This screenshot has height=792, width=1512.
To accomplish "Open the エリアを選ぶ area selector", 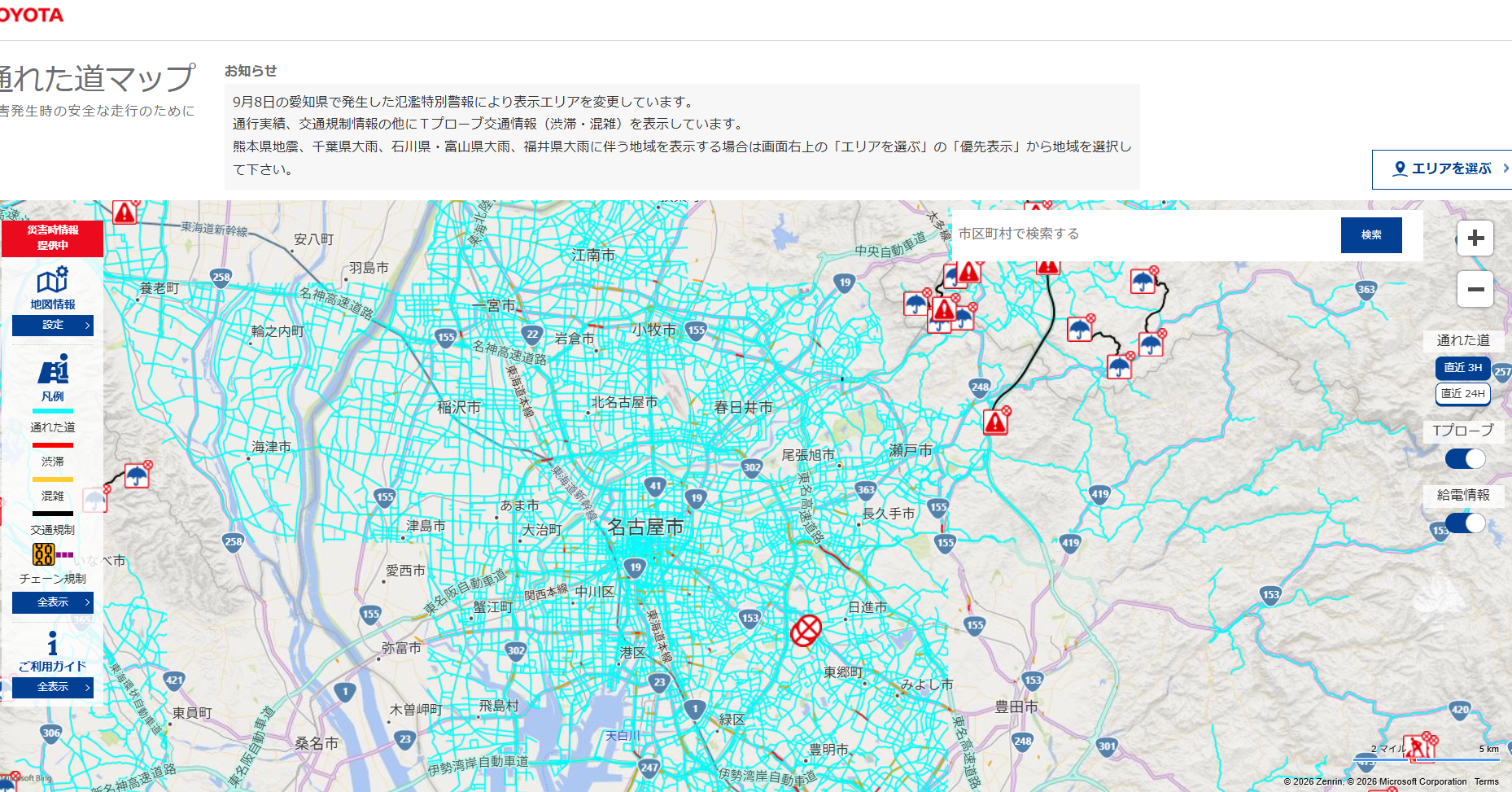I will pos(1443,169).
